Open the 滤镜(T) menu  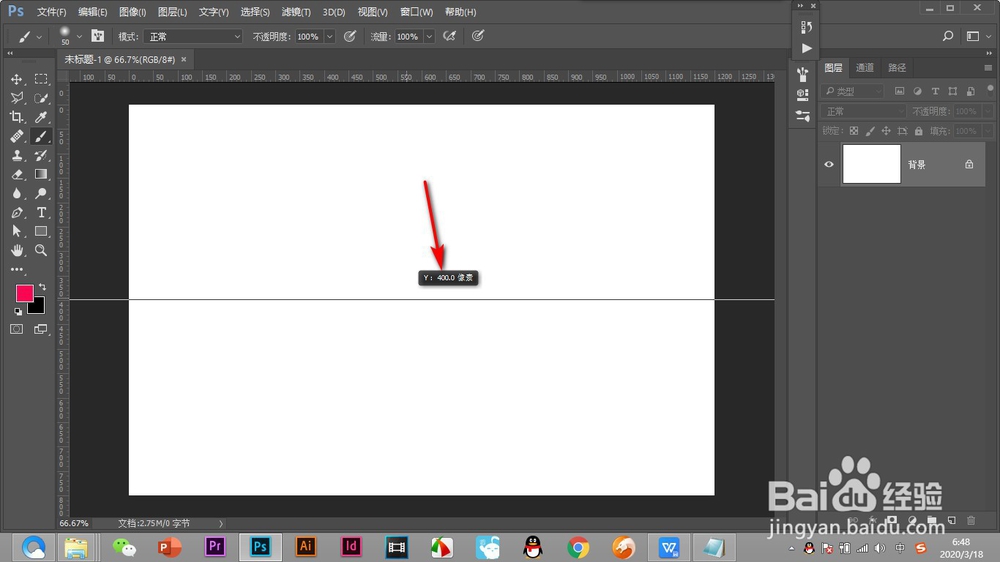click(x=296, y=12)
